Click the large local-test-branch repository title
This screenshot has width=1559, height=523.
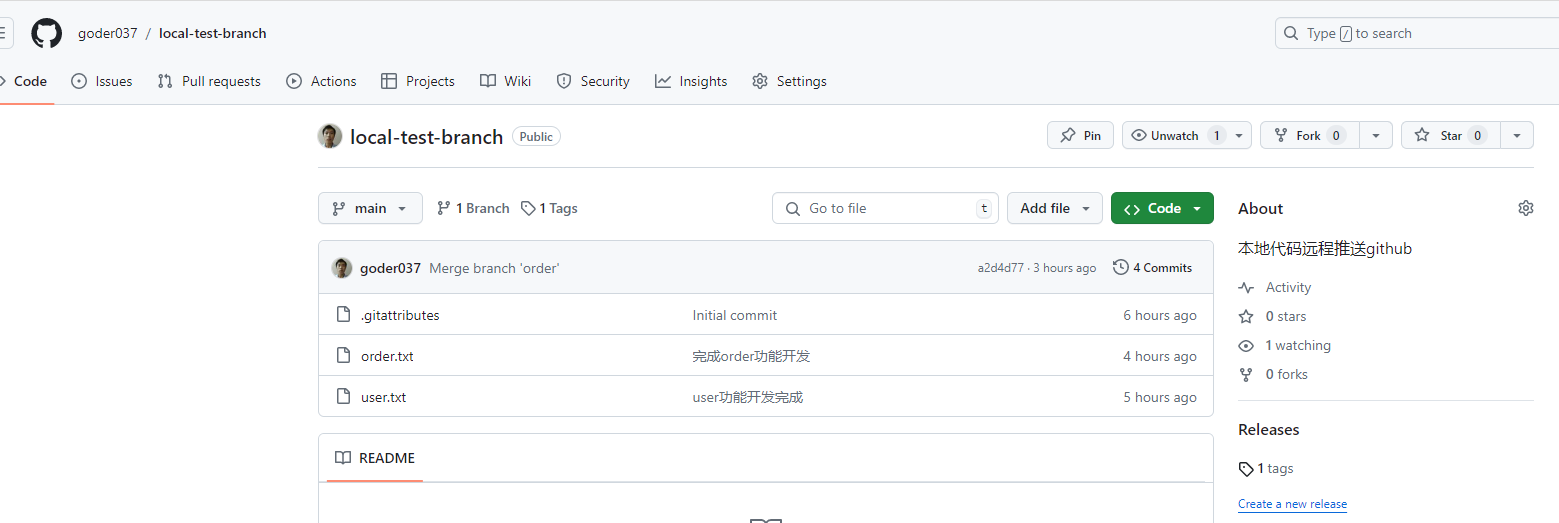pyautogui.click(x=427, y=137)
